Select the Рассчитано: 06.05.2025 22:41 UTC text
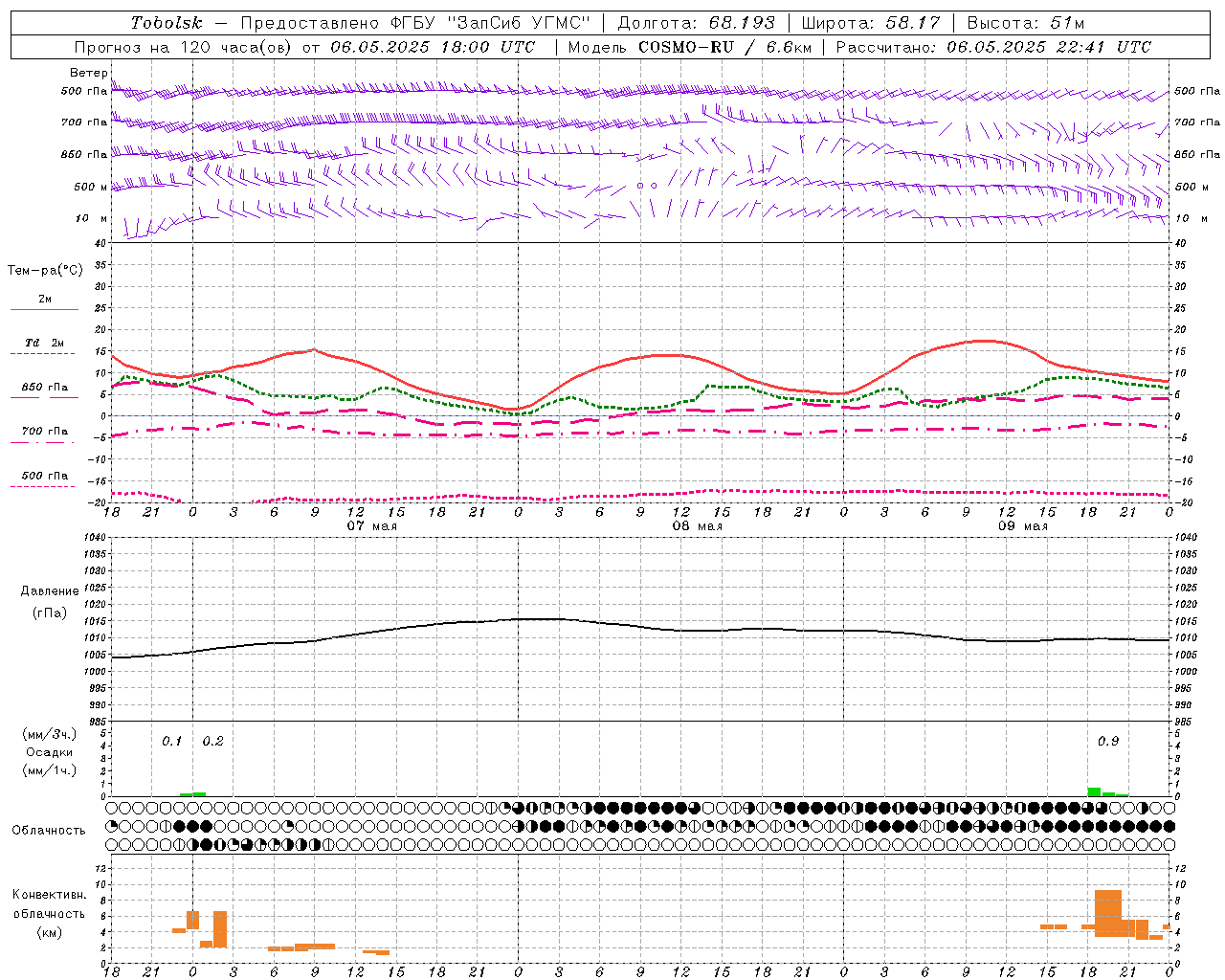 point(993,47)
